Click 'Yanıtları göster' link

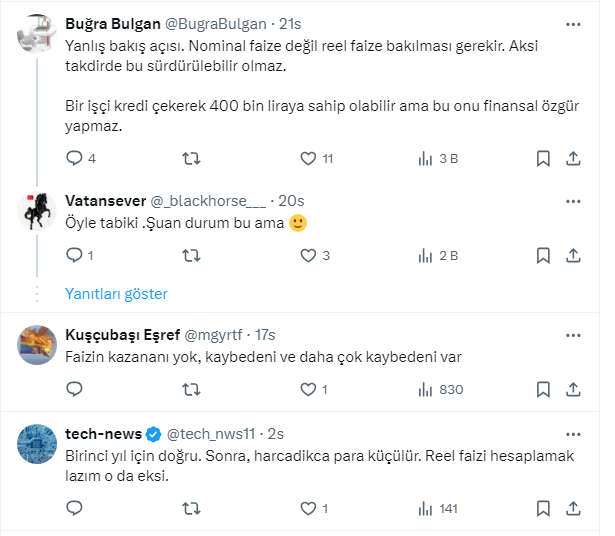tap(116, 294)
